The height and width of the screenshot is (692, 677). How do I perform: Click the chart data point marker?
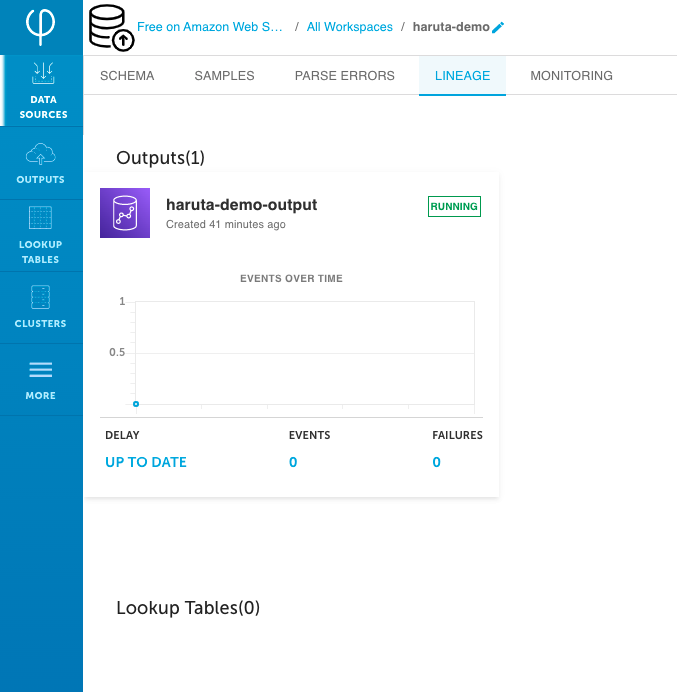[x=136, y=404]
